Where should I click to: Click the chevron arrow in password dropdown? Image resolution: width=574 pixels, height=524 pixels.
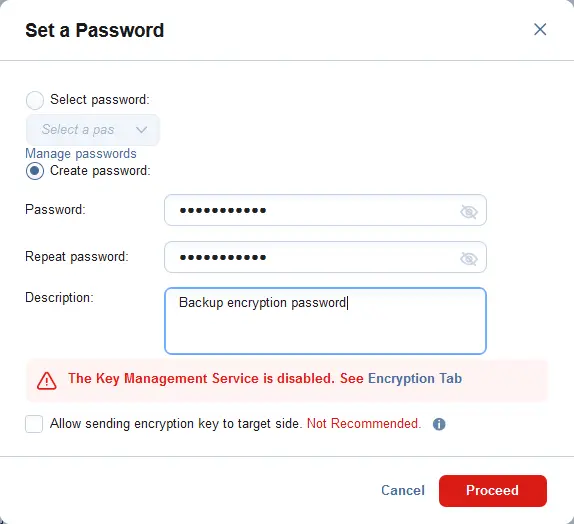click(x=141, y=130)
